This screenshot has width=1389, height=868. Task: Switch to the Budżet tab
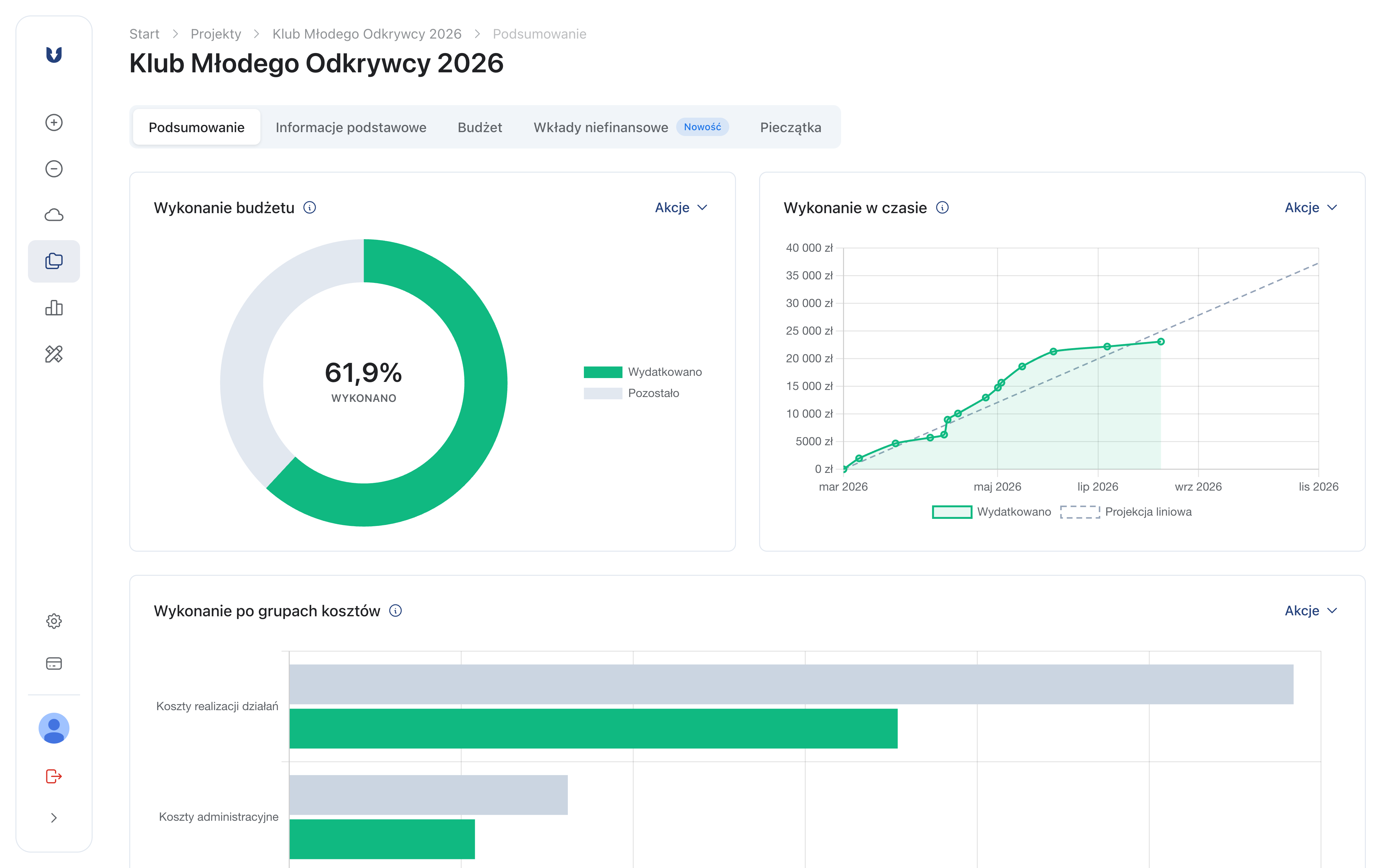point(480,127)
